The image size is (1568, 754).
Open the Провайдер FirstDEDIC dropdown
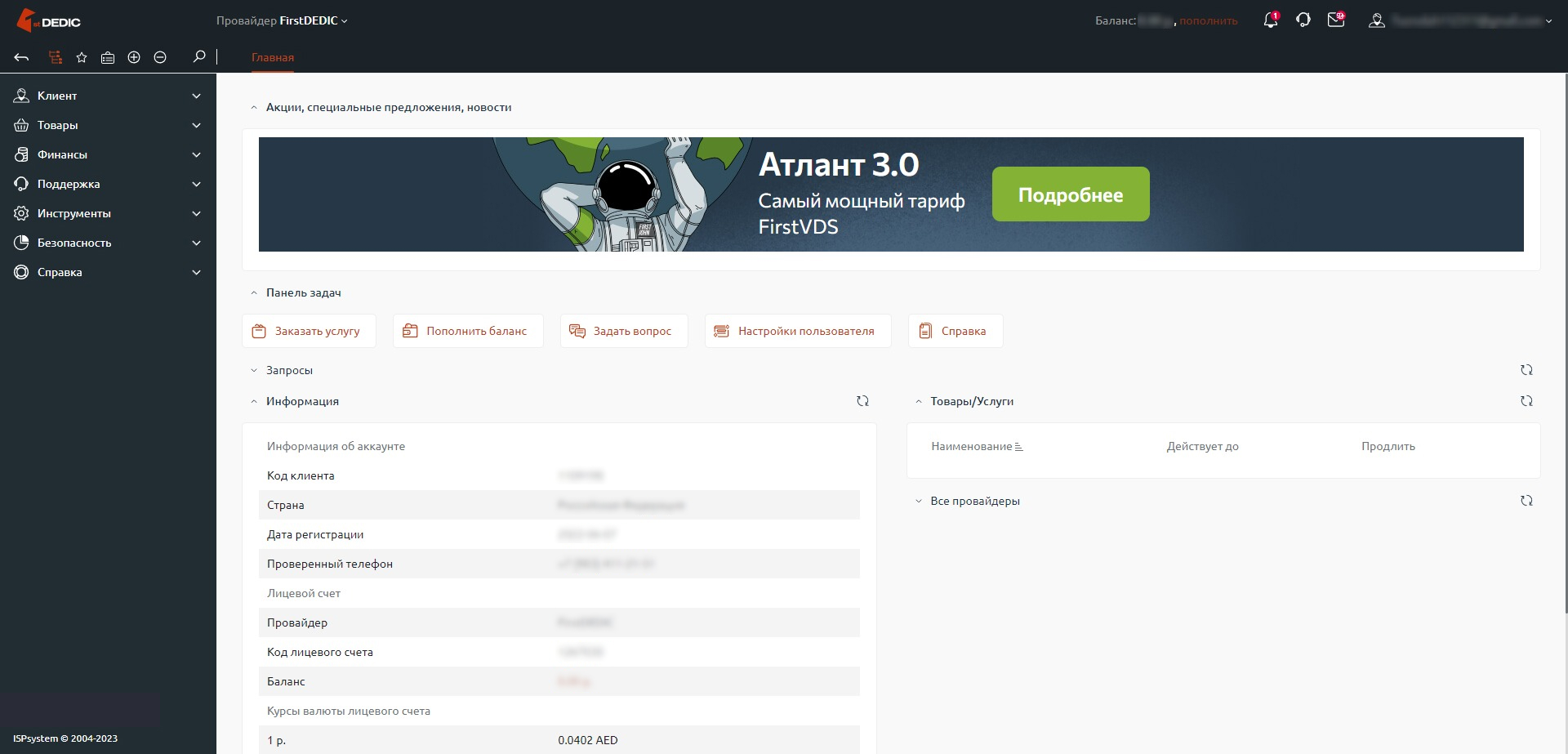282,20
